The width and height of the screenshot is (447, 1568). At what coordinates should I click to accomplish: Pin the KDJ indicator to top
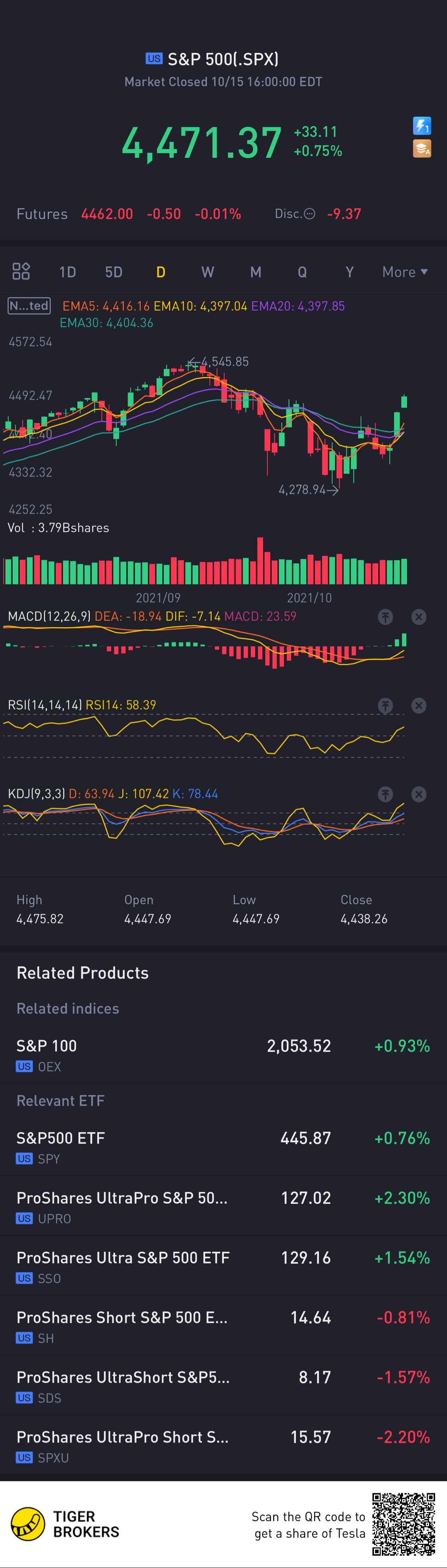click(385, 794)
